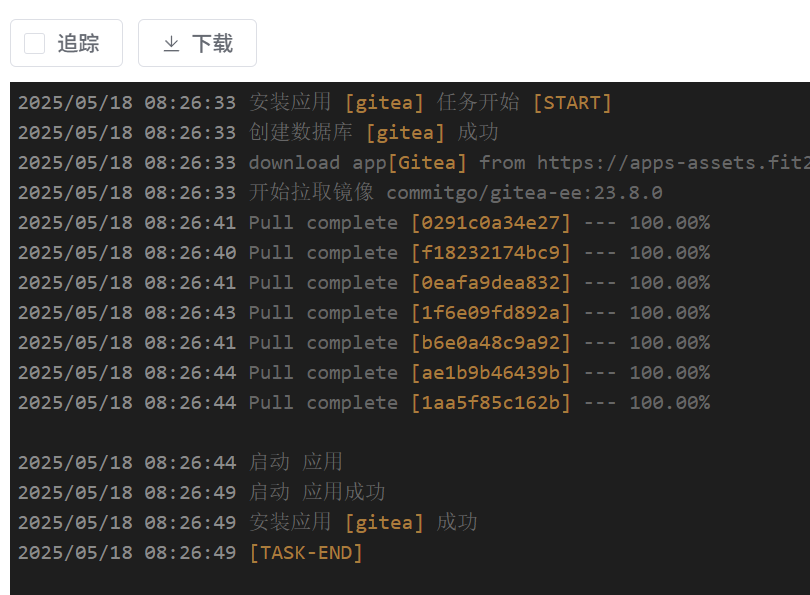
Task: Click image name commitgo/gitea-ee:23.8.0
Action: [524, 193]
